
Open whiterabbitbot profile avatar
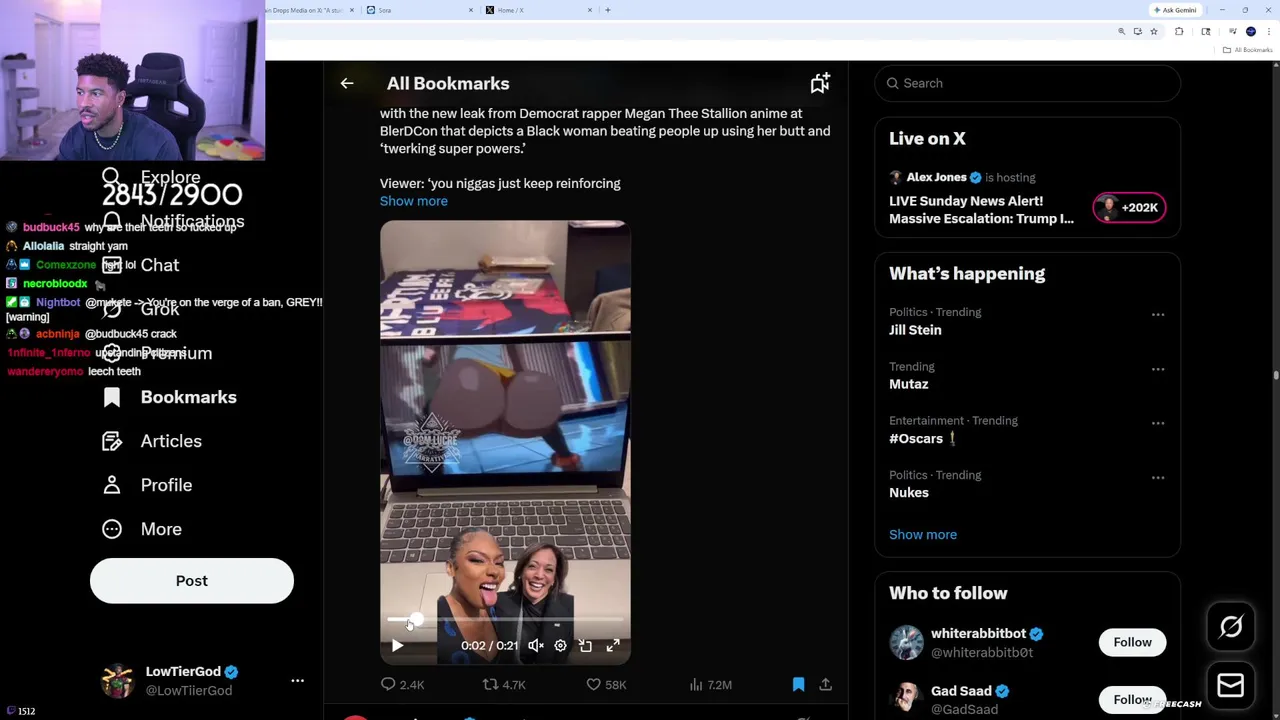point(907,643)
